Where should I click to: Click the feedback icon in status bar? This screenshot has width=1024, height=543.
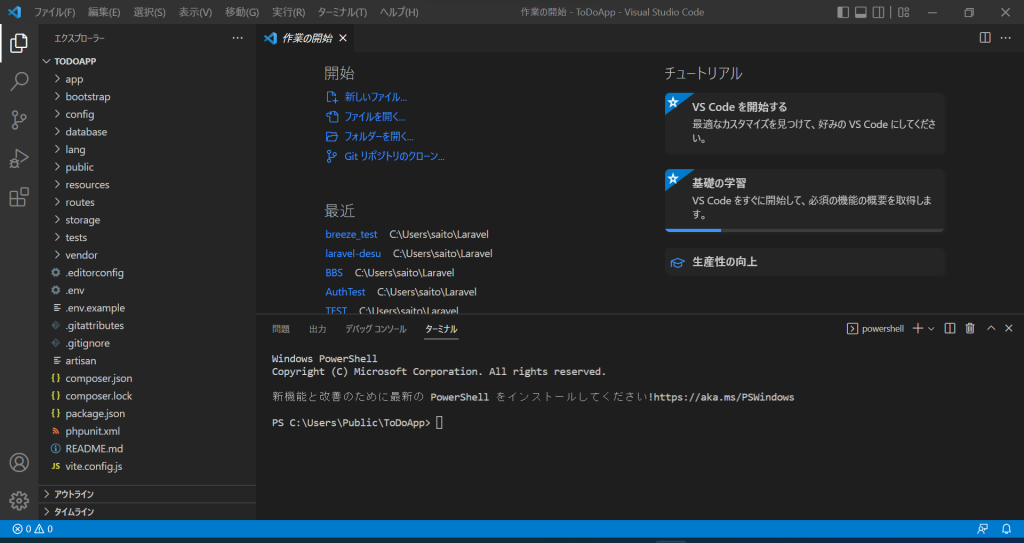pos(982,529)
